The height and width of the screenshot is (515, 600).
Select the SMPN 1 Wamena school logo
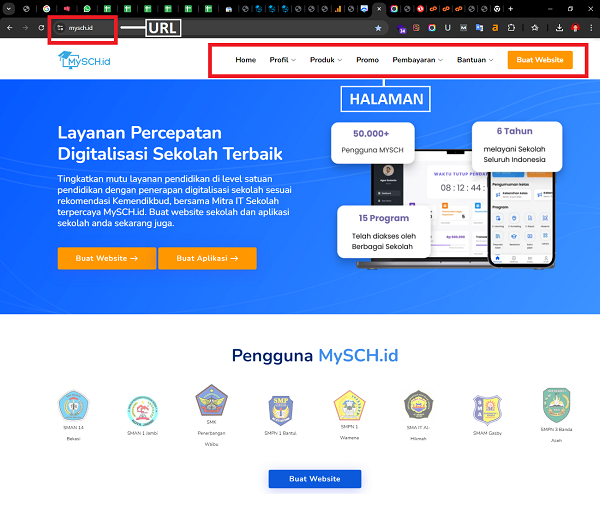(349, 405)
